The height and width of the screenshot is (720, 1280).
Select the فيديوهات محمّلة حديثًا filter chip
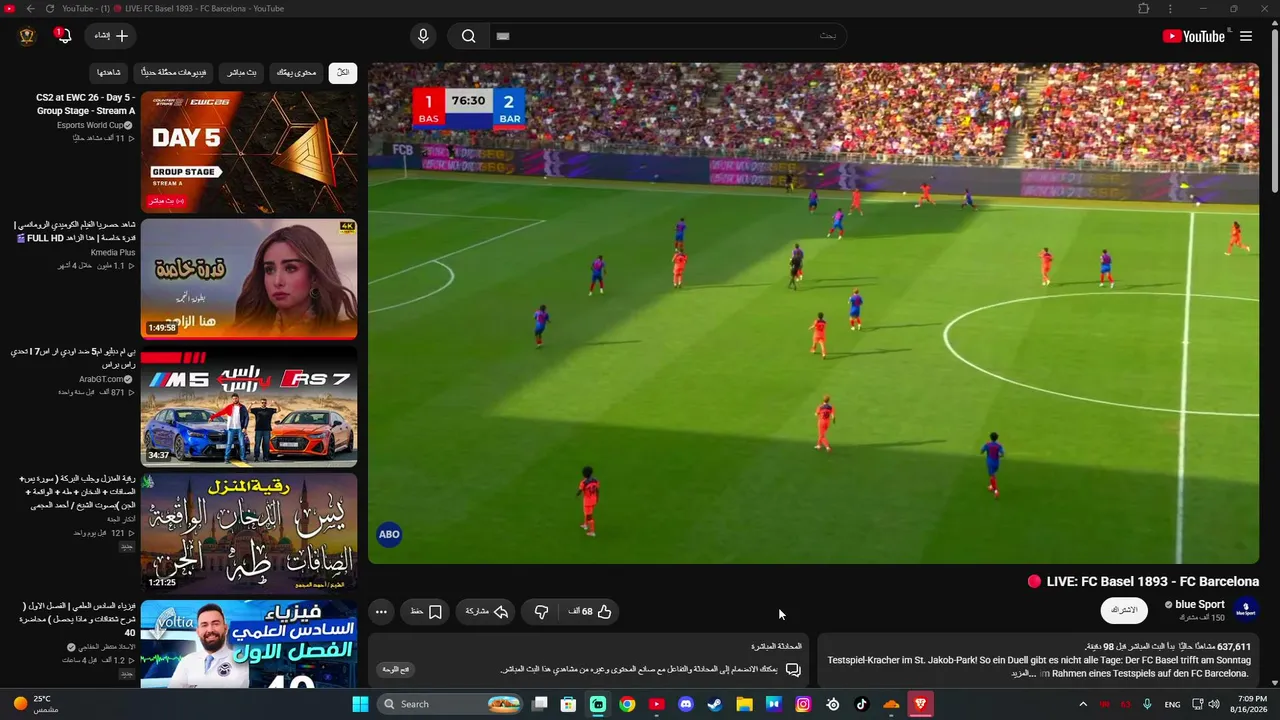173,73
